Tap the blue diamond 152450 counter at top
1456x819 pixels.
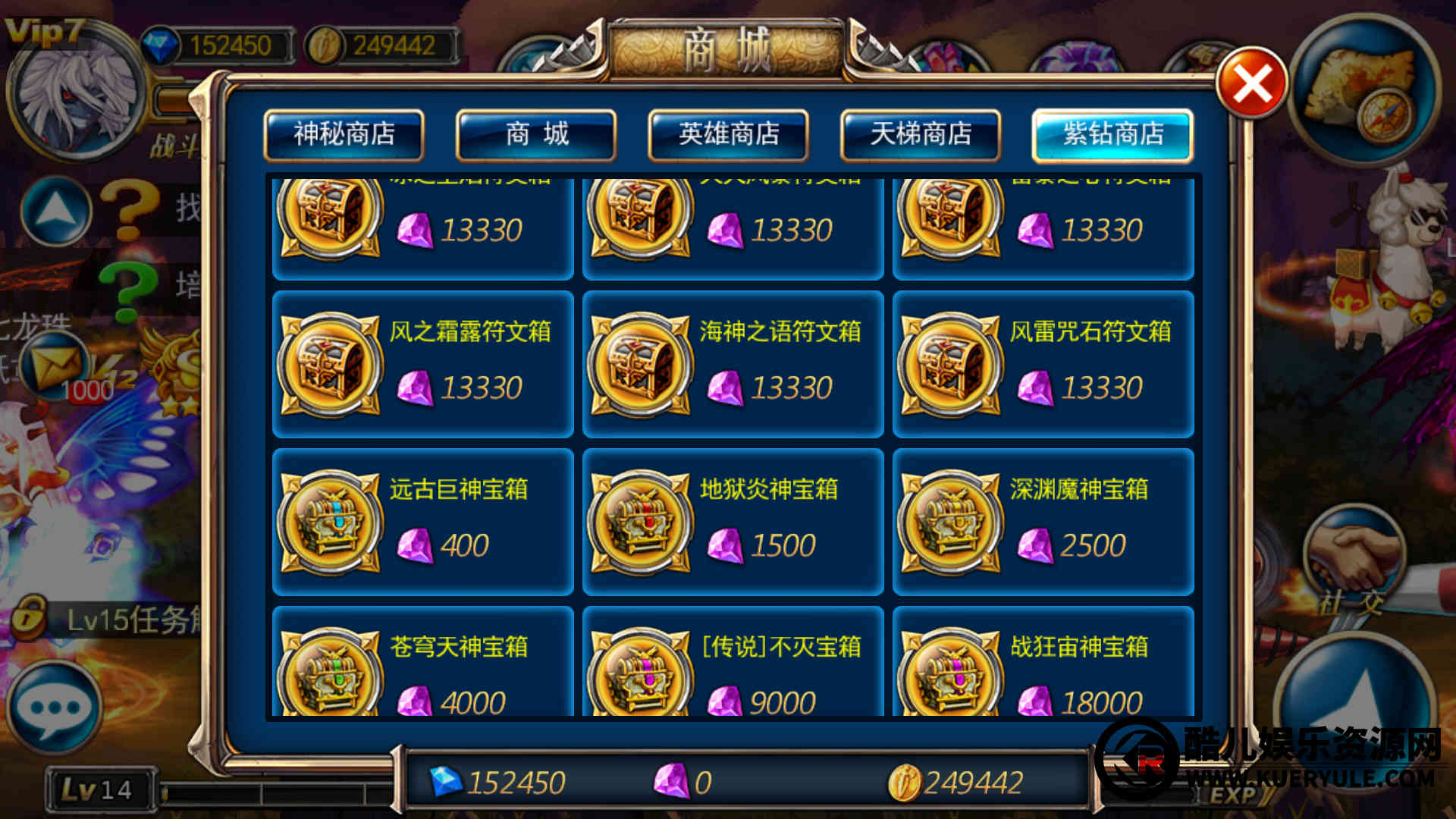coord(218,45)
